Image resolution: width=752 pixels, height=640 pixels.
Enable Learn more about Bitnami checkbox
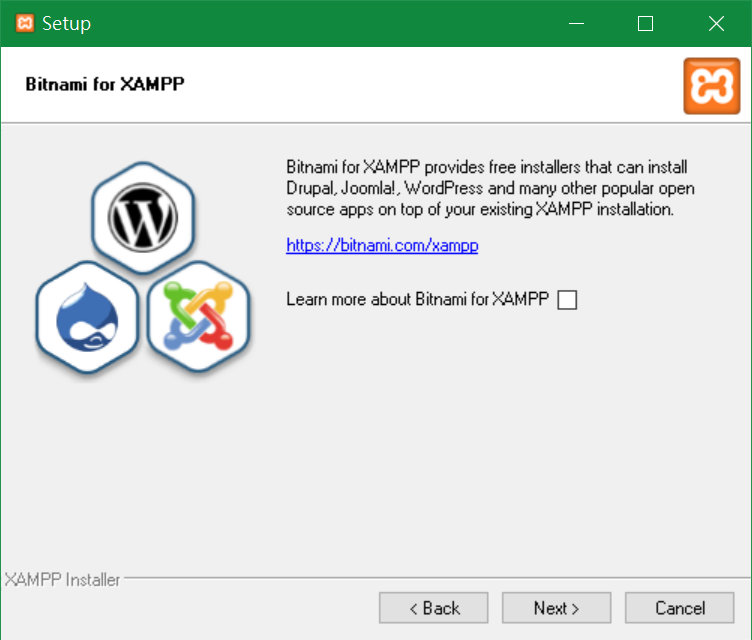click(x=567, y=300)
